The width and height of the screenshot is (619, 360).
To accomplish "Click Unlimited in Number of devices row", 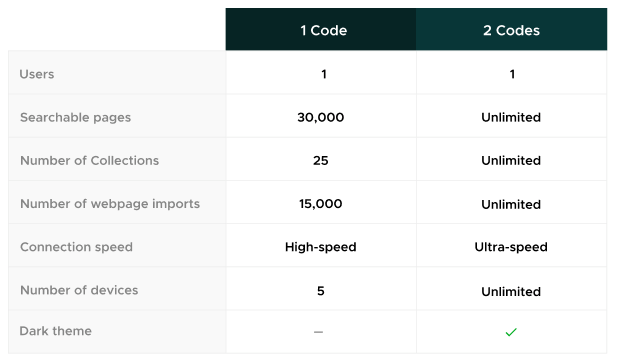I will 511,292.
